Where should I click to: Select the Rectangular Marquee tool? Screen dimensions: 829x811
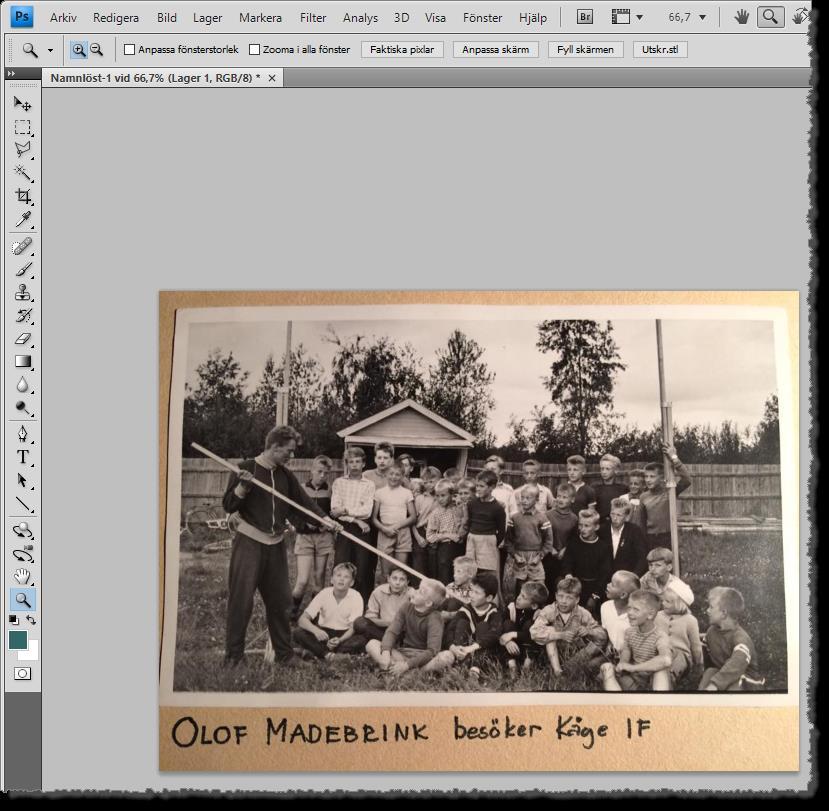click(22, 127)
